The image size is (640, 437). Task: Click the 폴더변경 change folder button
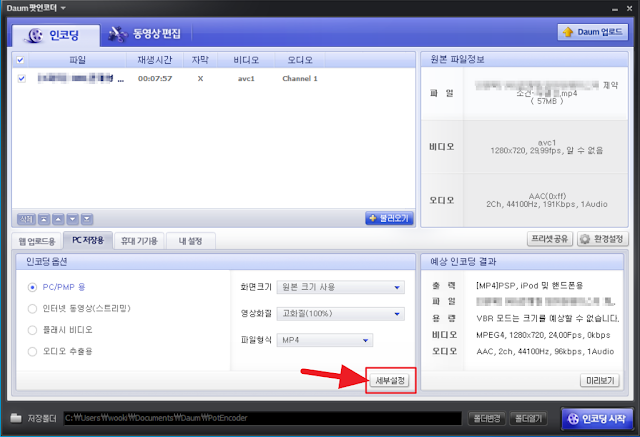pyautogui.click(x=487, y=418)
